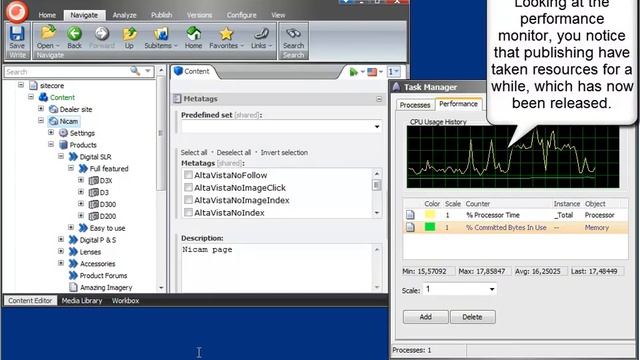Open the Media Library bottom tab
The width and height of the screenshot is (640, 360).
(82, 300)
